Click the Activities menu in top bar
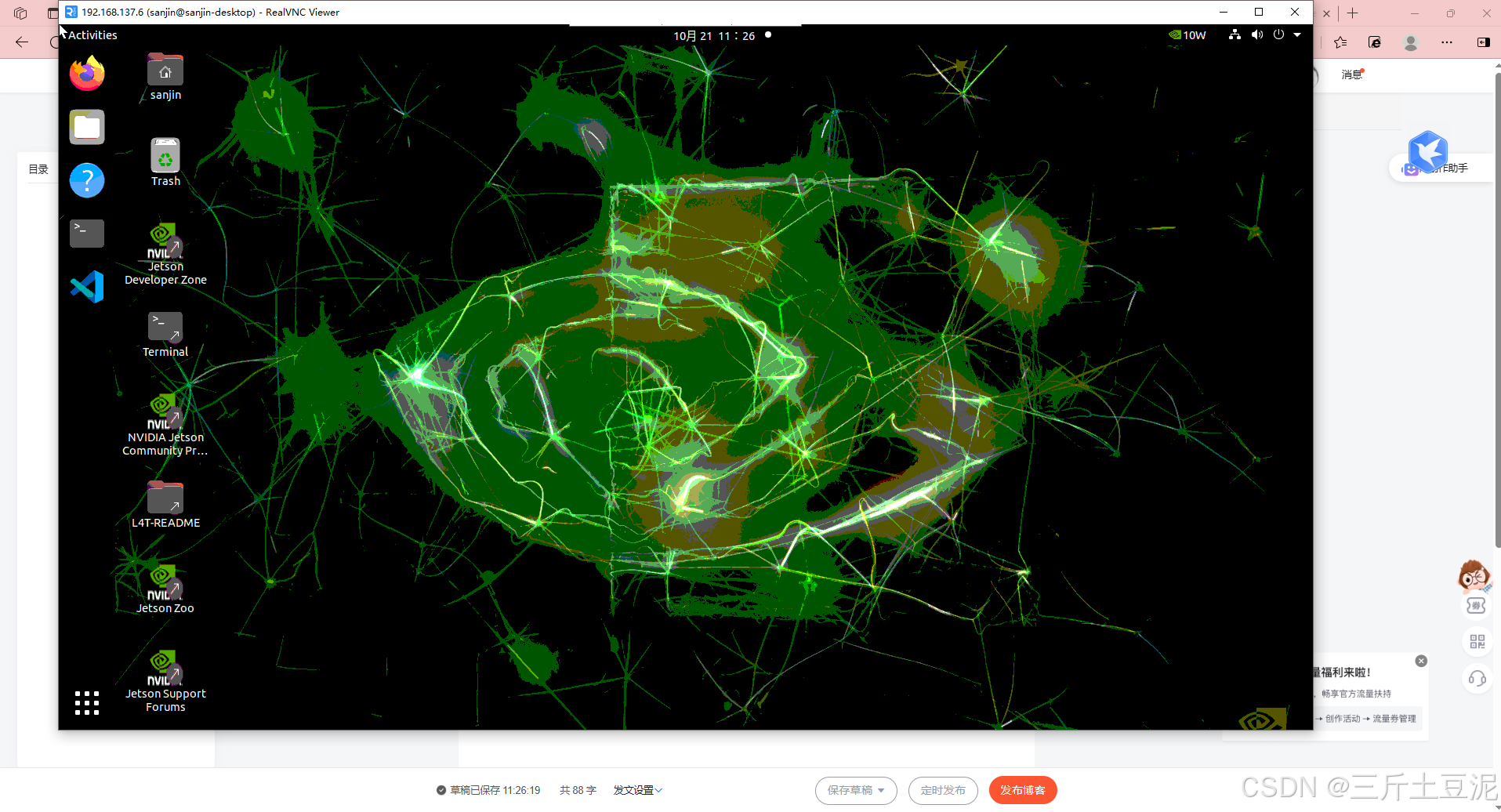 92,35
